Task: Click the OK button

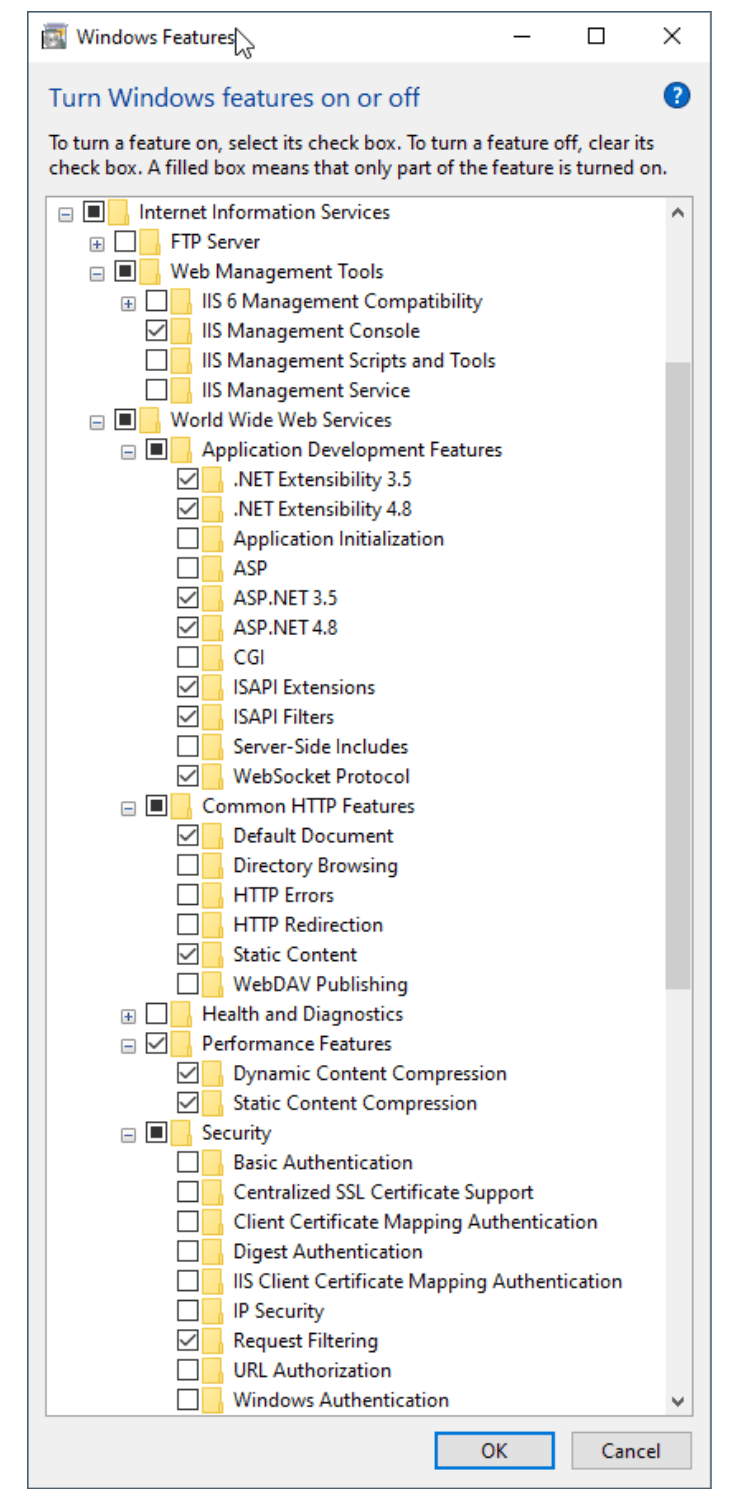Action: pyautogui.click(x=494, y=1450)
